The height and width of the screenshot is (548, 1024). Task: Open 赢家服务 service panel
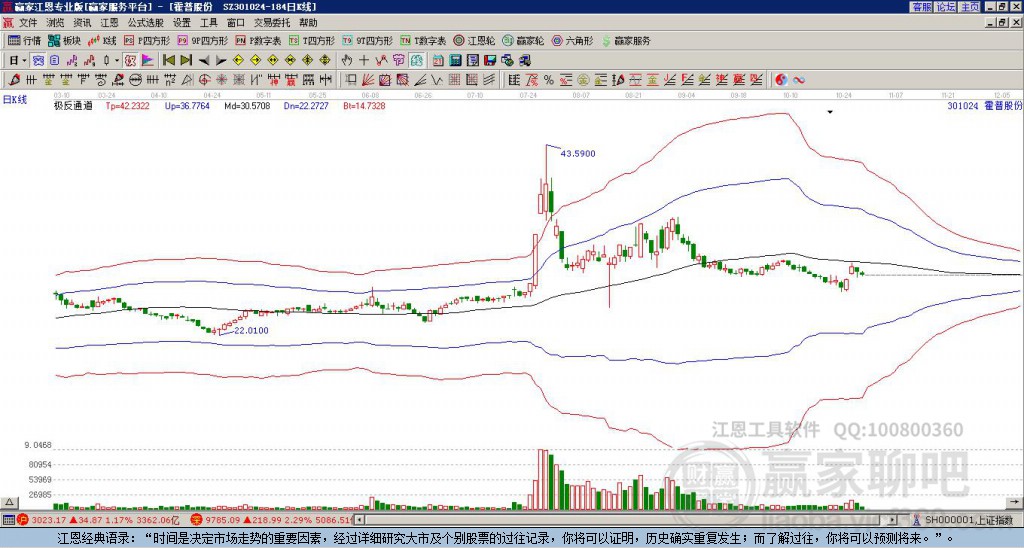pyautogui.click(x=626, y=40)
